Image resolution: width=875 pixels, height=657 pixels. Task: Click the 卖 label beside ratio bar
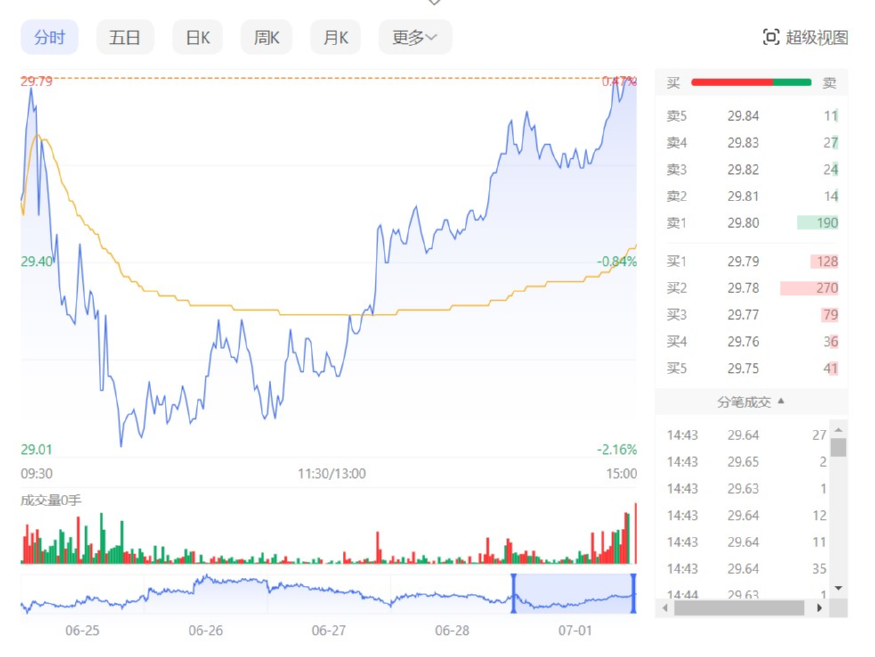829,83
